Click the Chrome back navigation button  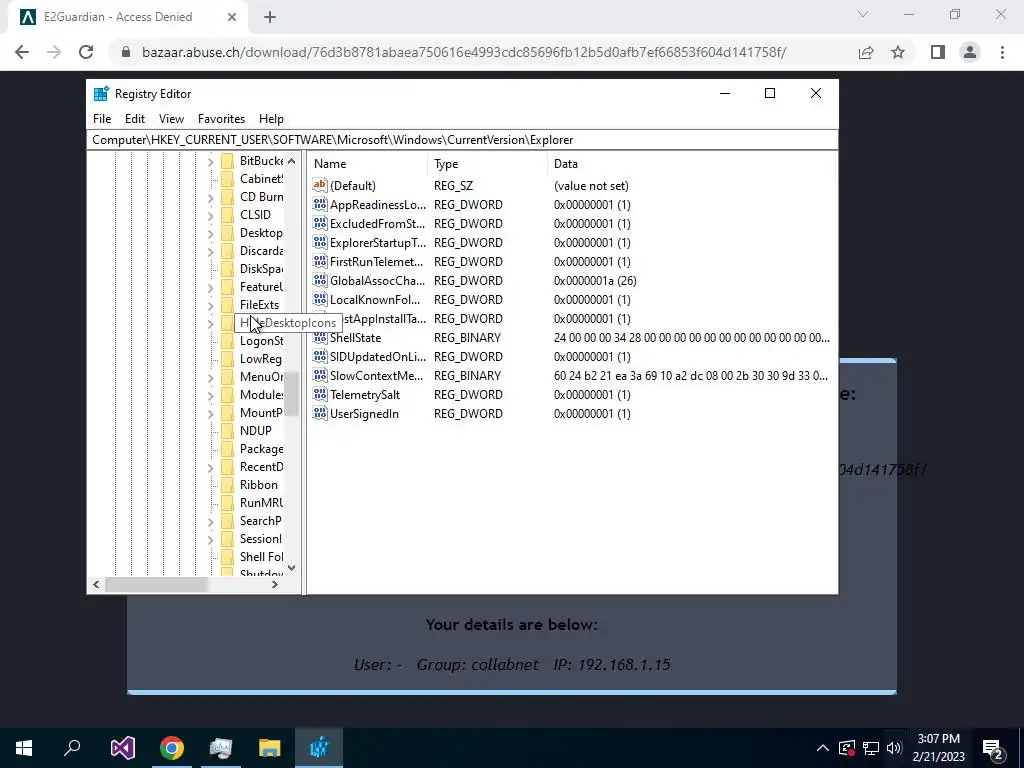click(22, 52)
